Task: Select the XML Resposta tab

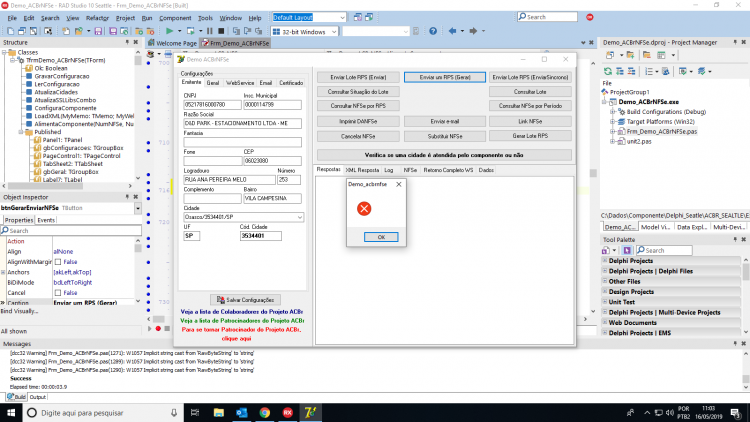Action: pyautogui.click(x=362, y=170)
